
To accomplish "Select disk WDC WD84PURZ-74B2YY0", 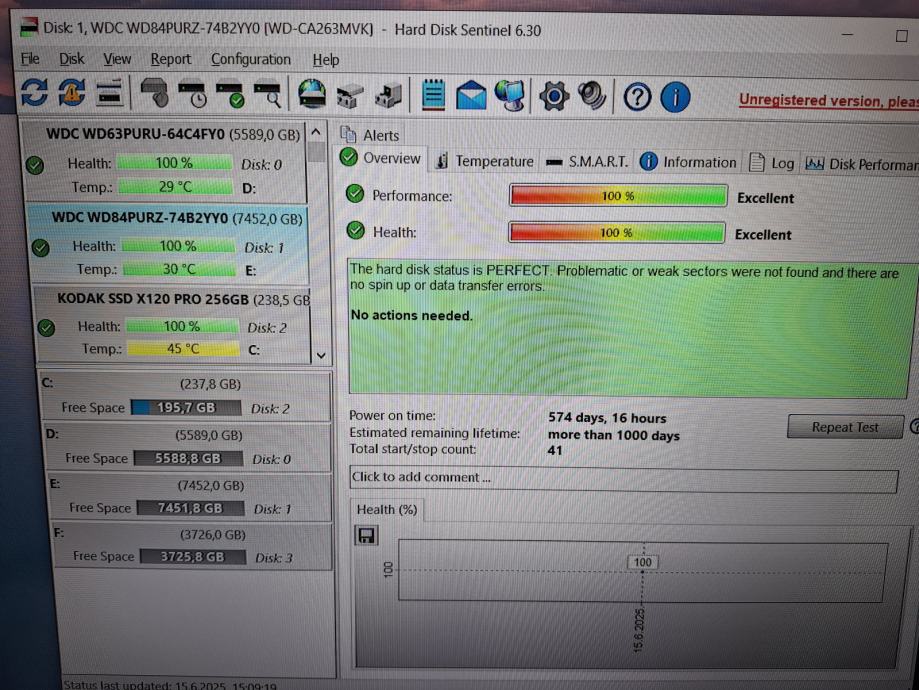I will (169, 244).
